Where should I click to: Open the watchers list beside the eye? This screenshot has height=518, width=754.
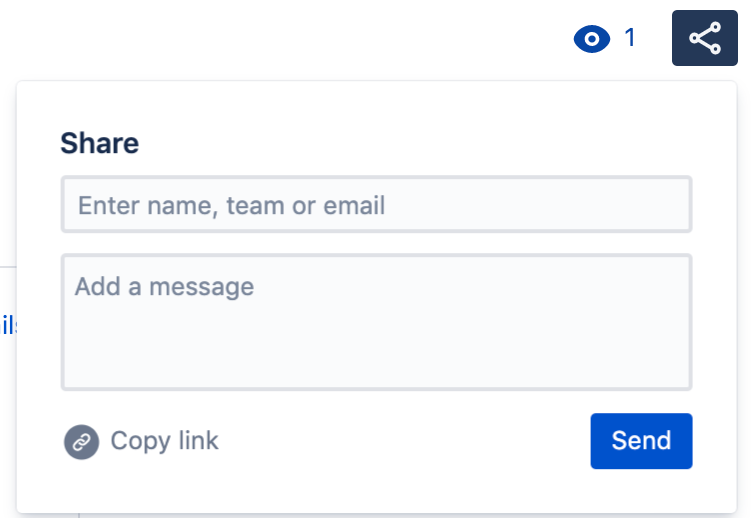tap(630, 38)
